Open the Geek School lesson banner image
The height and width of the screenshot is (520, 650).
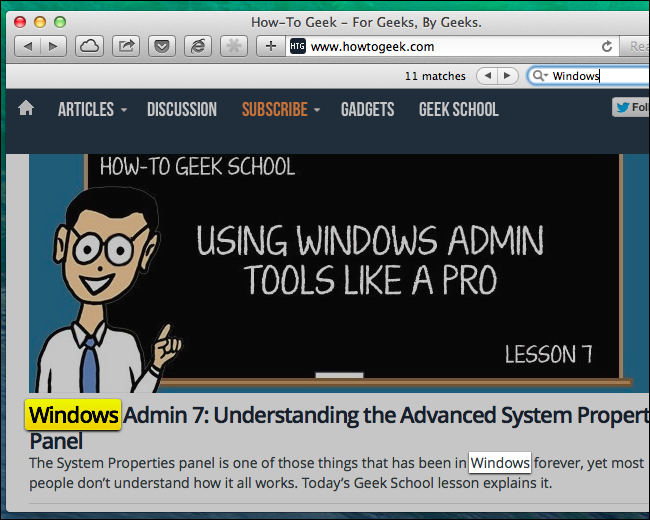339,273
